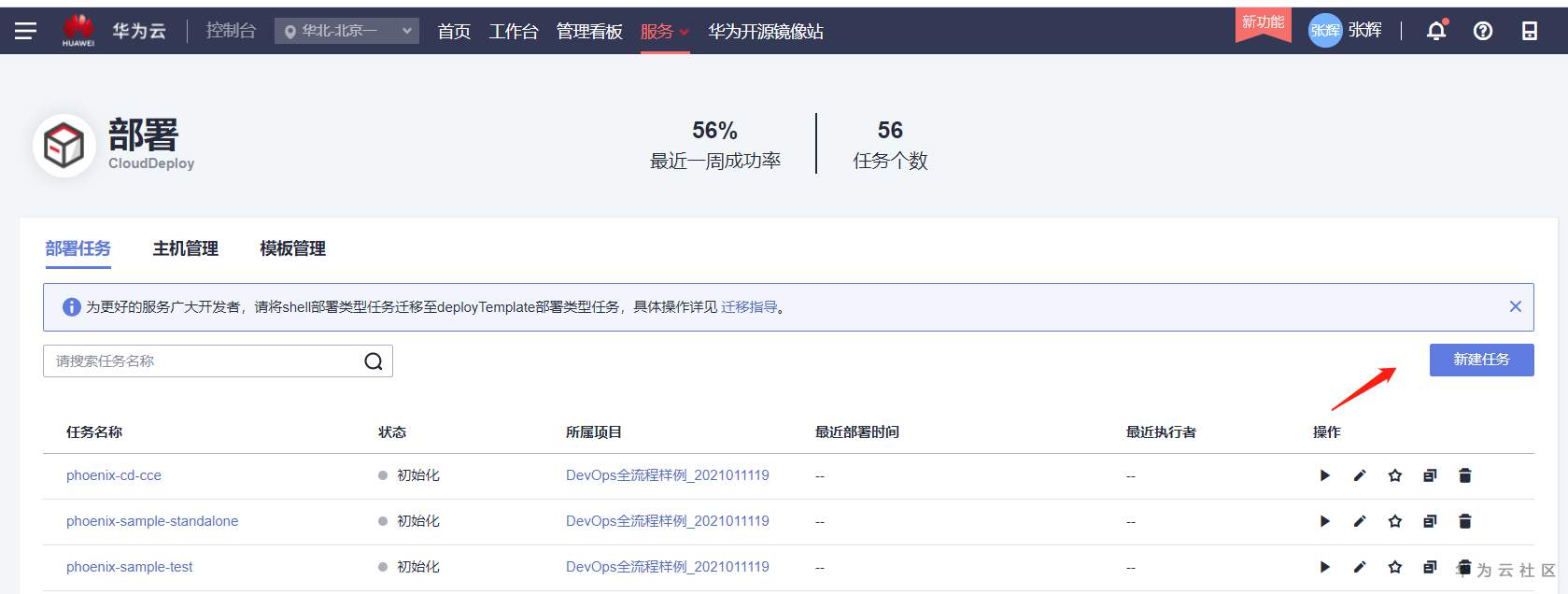Edit the phoenix-sample-standalone task
1568x594 pixels.
[x=1360, y=521]
